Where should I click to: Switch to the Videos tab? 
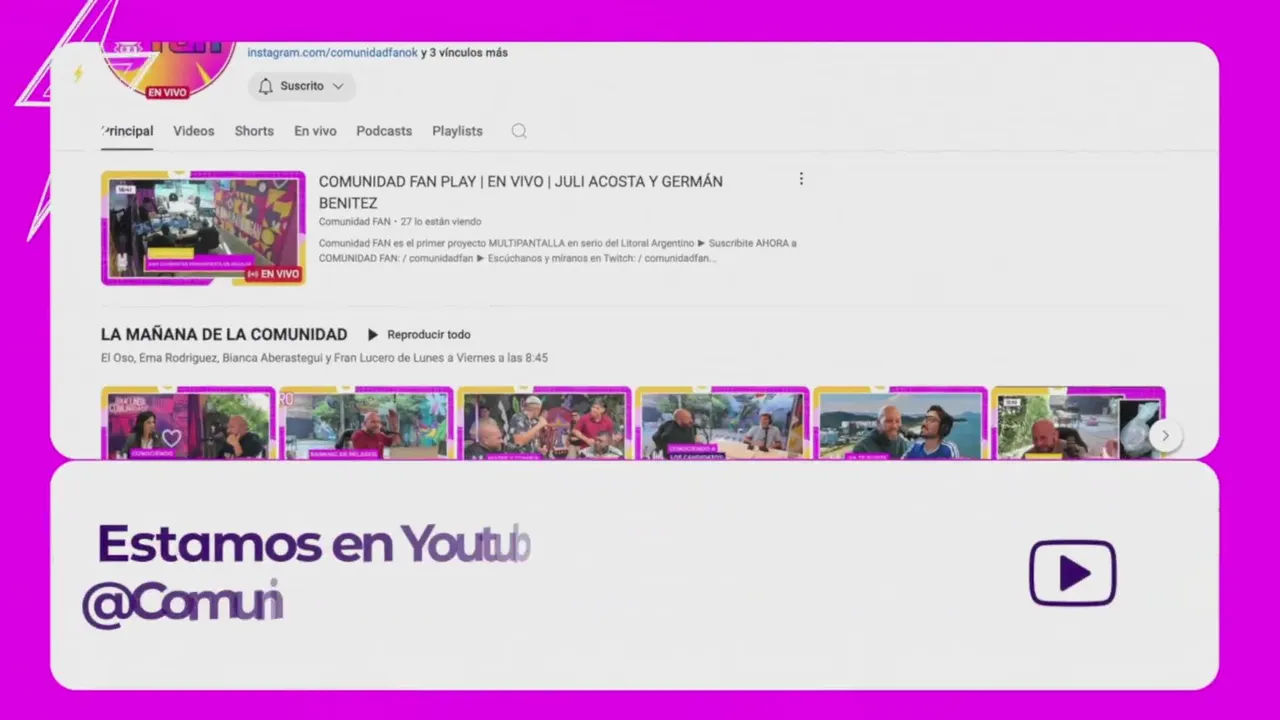pyautogui.click(x=193, y=131)
